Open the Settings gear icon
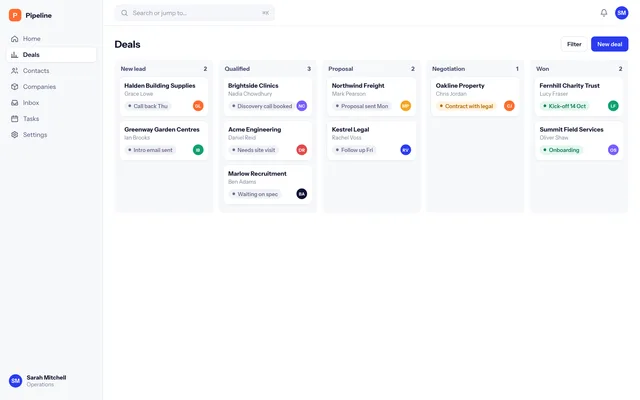The width and height of the screenshot is (640, 400). tap(15, 135)
